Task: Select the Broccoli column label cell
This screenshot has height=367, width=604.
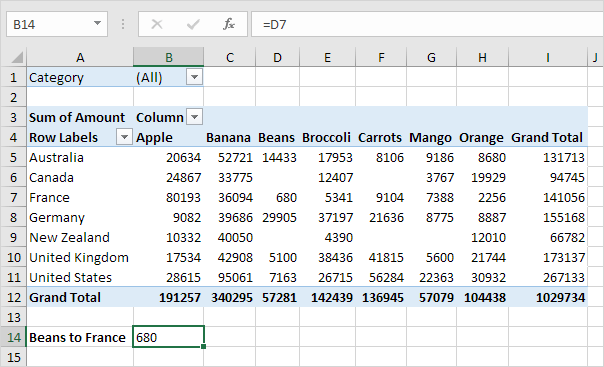Action: coord(327,137)
